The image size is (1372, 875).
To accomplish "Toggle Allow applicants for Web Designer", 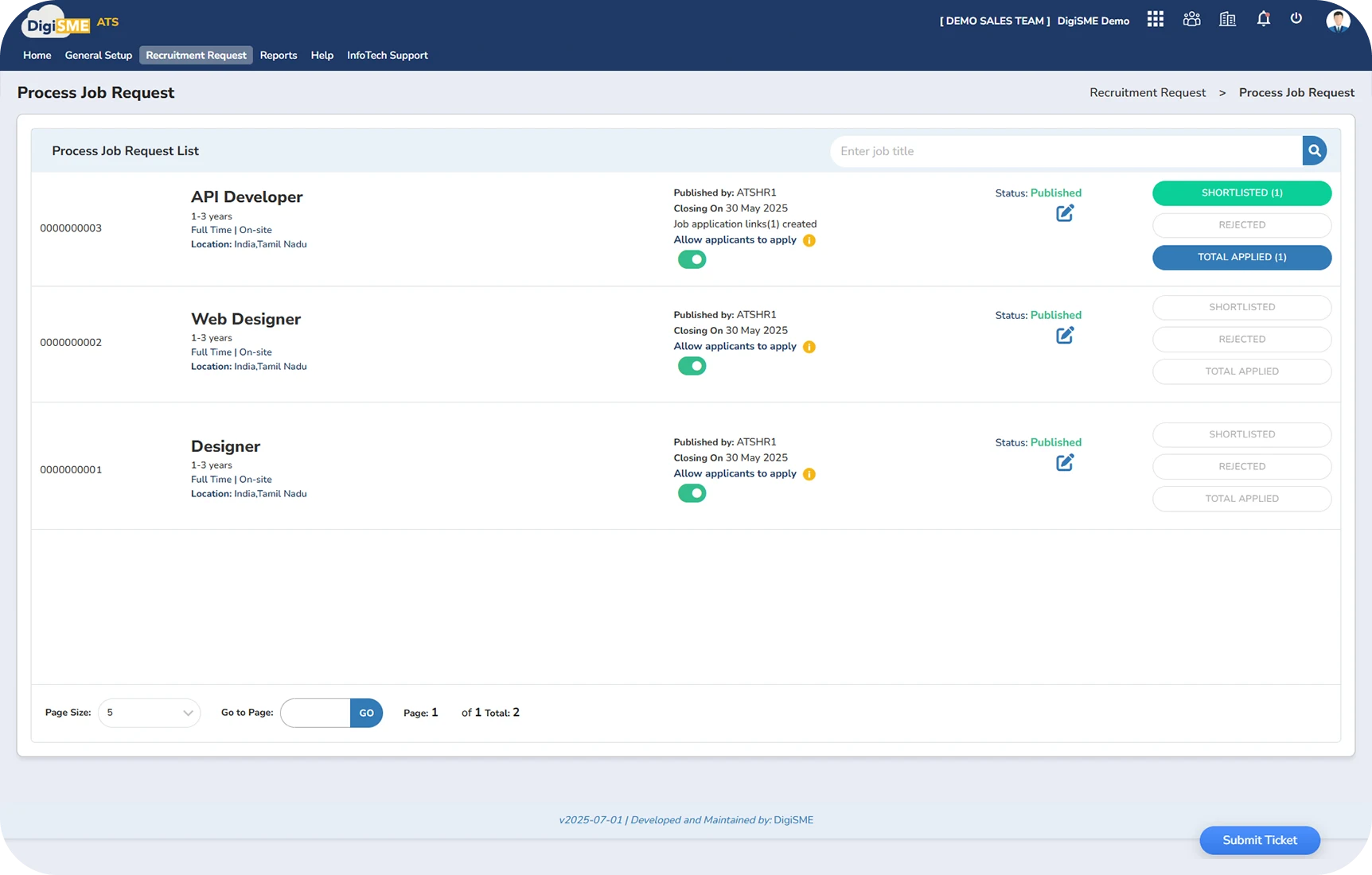I will [692, 366].
